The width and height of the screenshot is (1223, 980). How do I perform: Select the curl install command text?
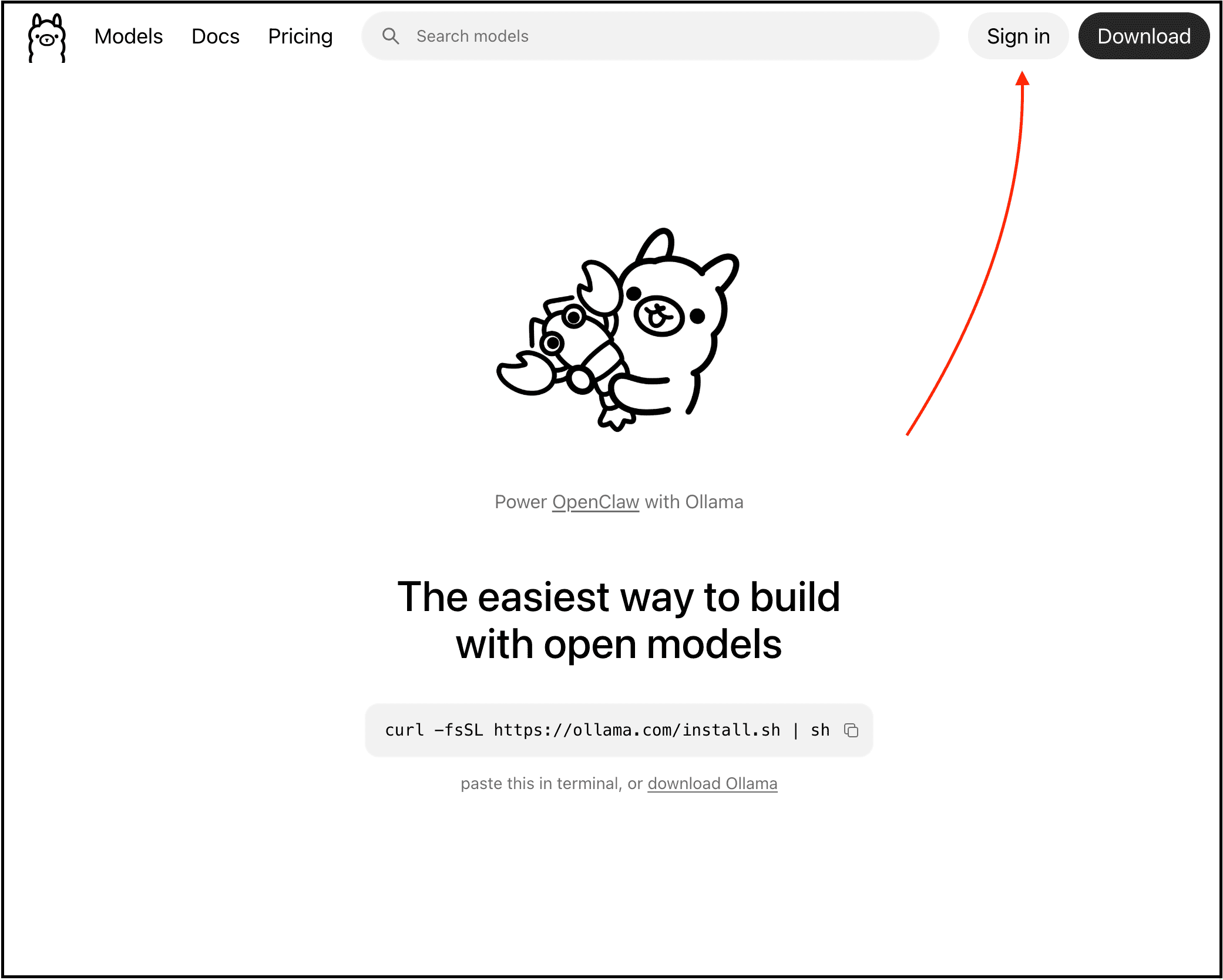coord(607,730)
